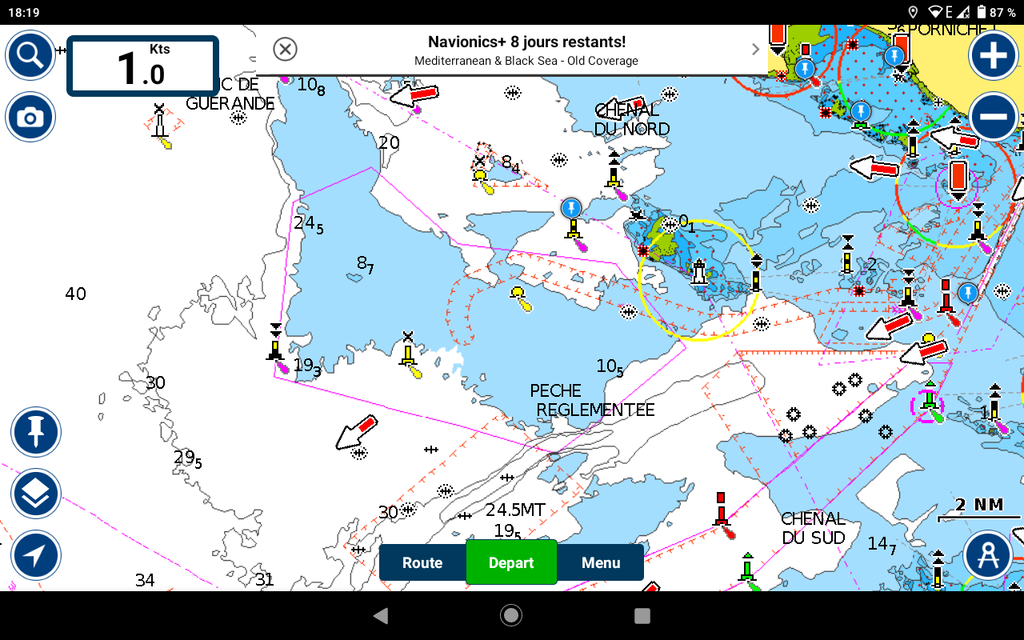Open the distance compass tool
1024x640 pixels.
[x=987, y=555]
